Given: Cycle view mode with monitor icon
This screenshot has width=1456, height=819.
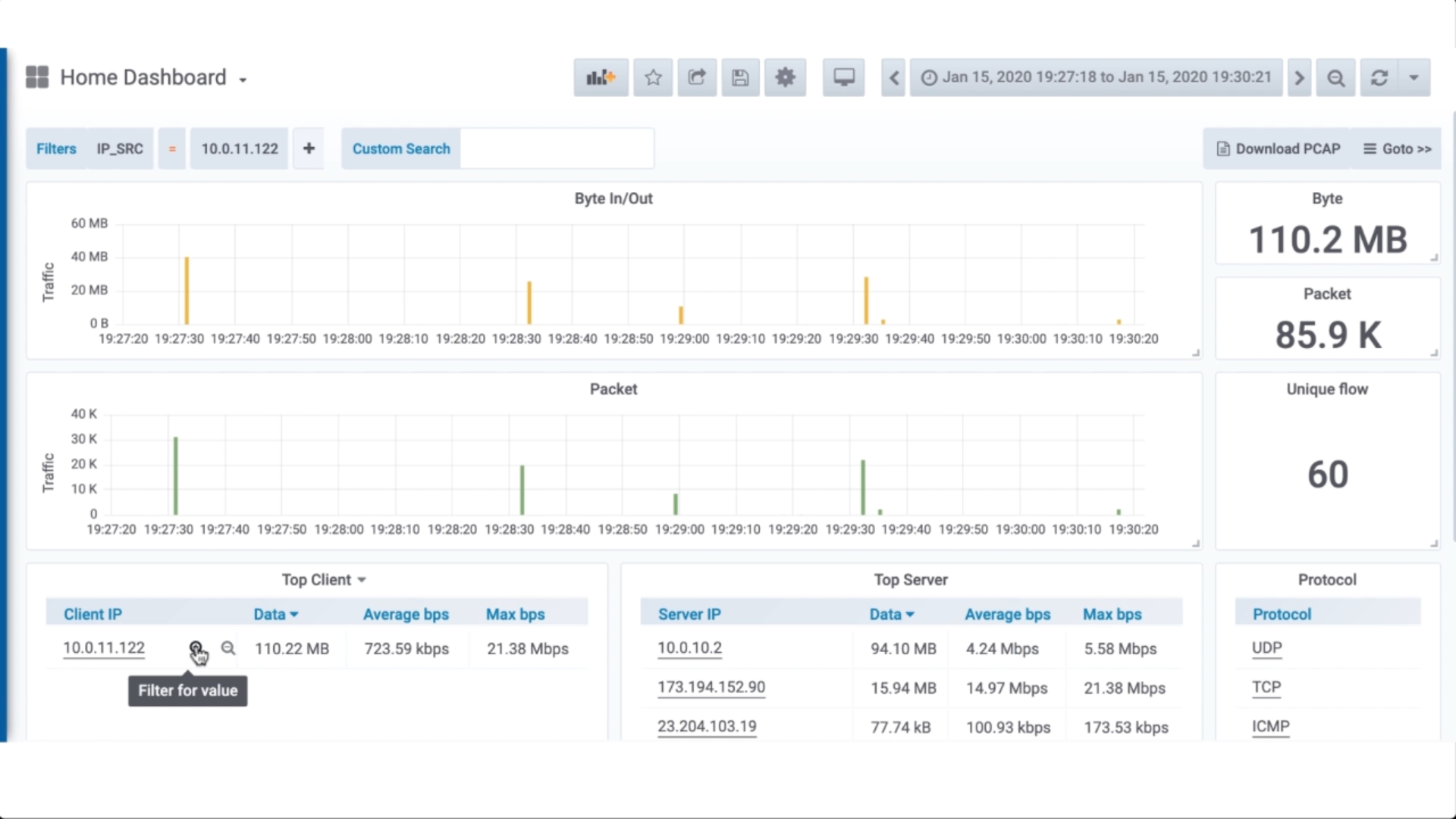Looking at the screenshot, I should click(843, 77).
